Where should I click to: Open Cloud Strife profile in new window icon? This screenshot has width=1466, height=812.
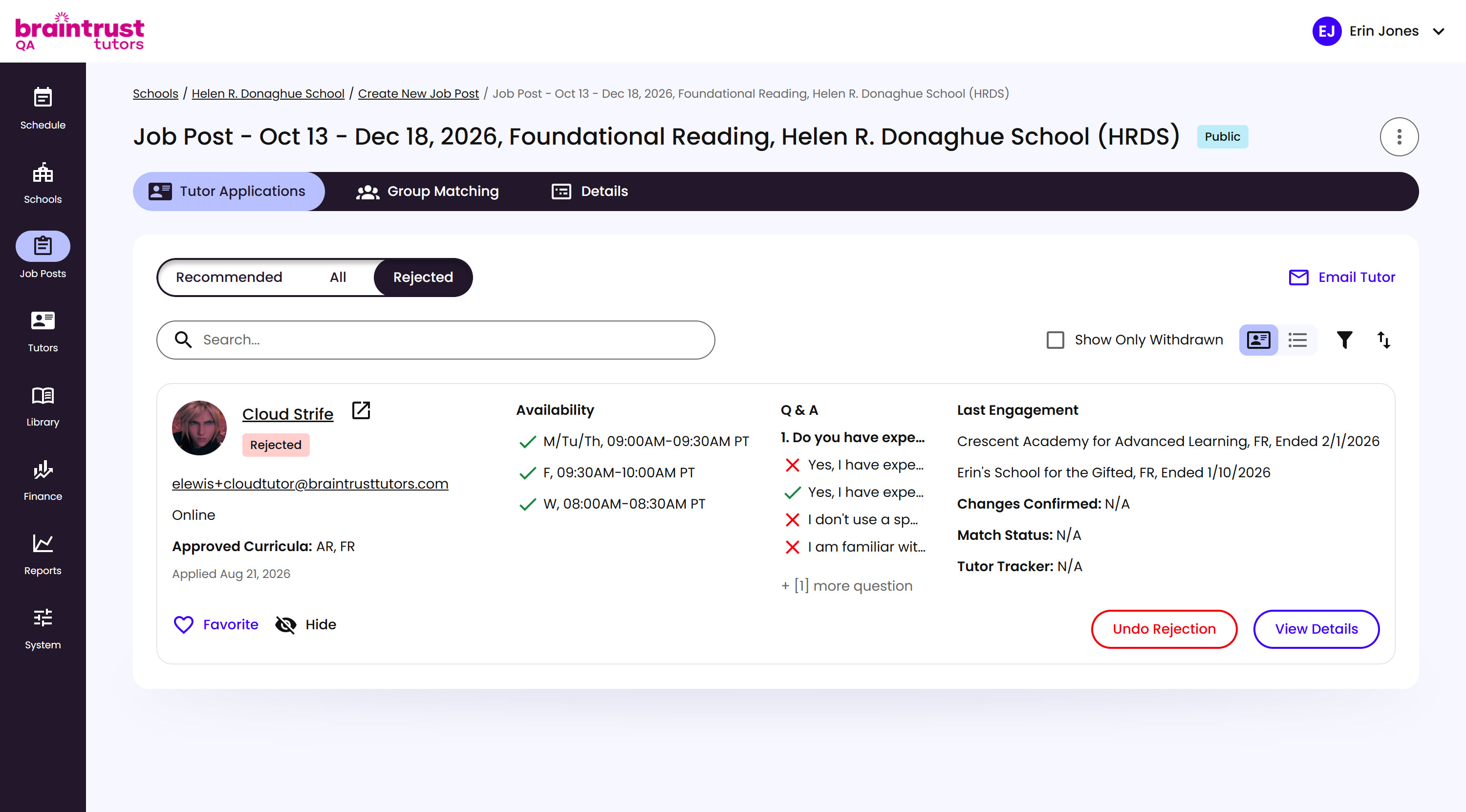point(361,410)
